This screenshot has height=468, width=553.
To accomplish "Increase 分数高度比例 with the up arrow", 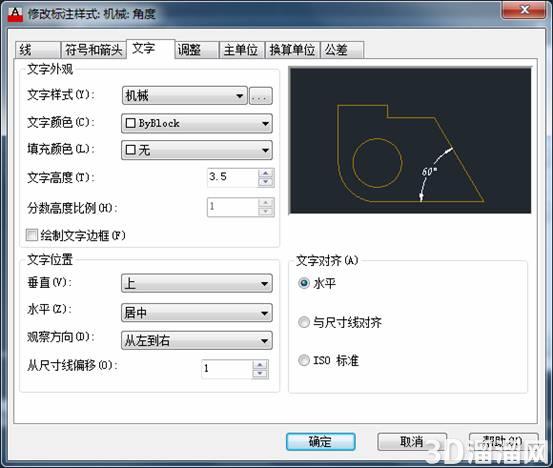I will coord(266,203).
